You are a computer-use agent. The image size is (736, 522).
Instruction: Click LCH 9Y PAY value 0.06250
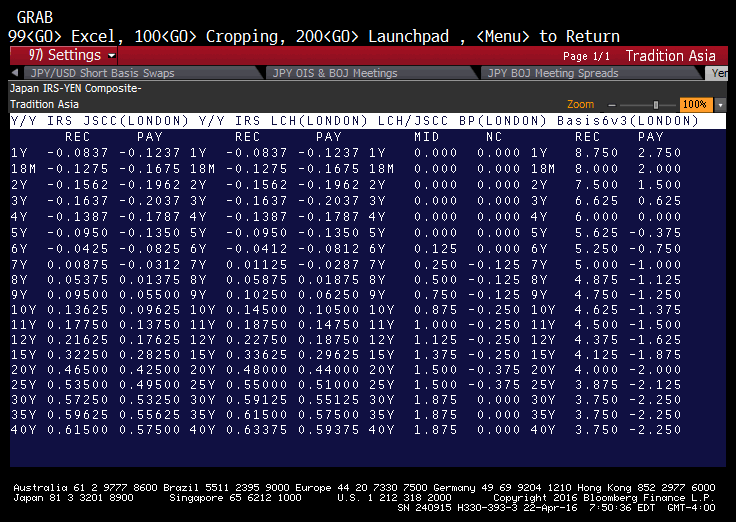[x=328, y=295]
